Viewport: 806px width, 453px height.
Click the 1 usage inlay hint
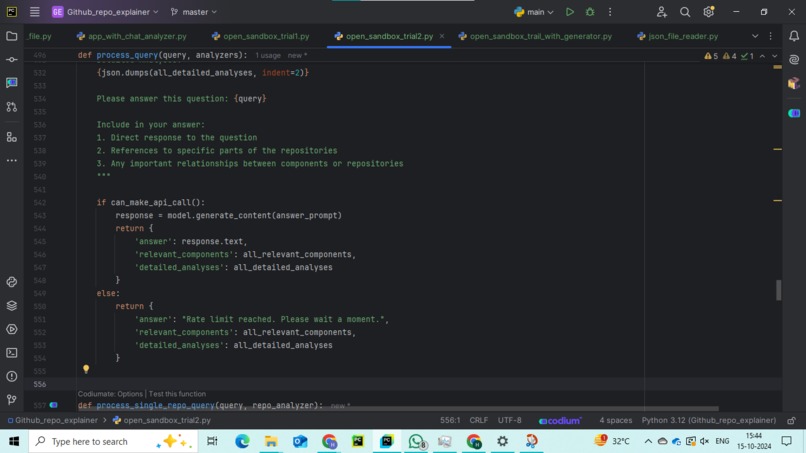[268, 56]
